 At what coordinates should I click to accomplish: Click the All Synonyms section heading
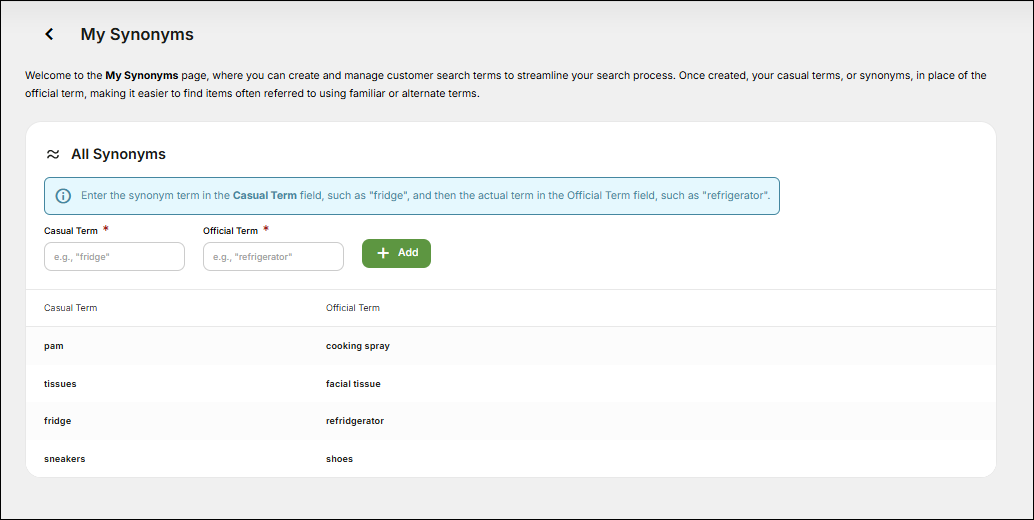(118, 155)
